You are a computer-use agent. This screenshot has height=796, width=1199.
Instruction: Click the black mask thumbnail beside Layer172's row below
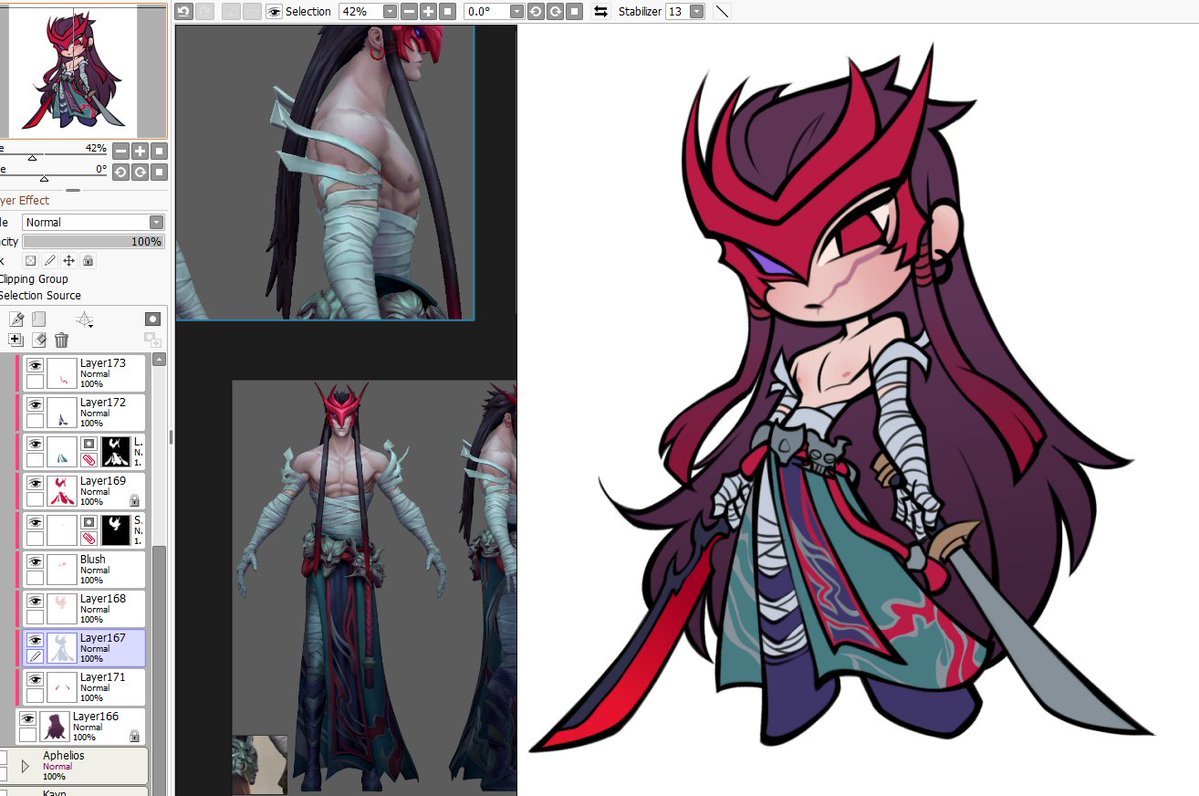pyautogui.click(x=116, y=452)
